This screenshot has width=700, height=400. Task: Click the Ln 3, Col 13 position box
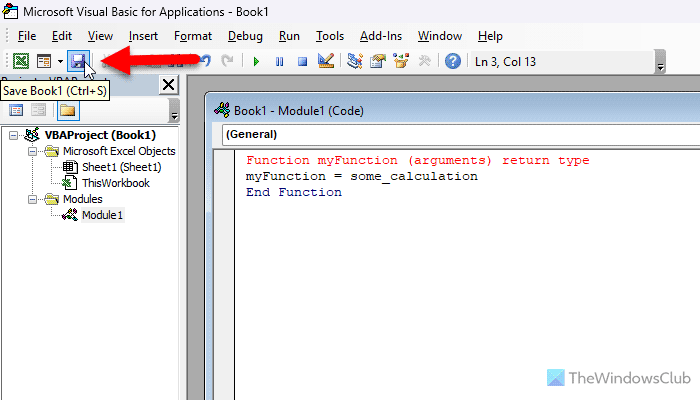point(560,62)
